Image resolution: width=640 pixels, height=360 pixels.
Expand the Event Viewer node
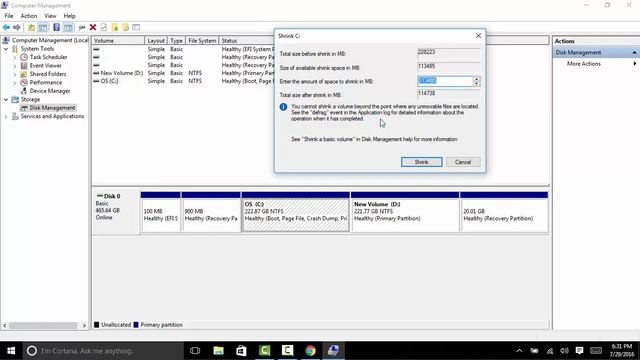tap(15, 66)
